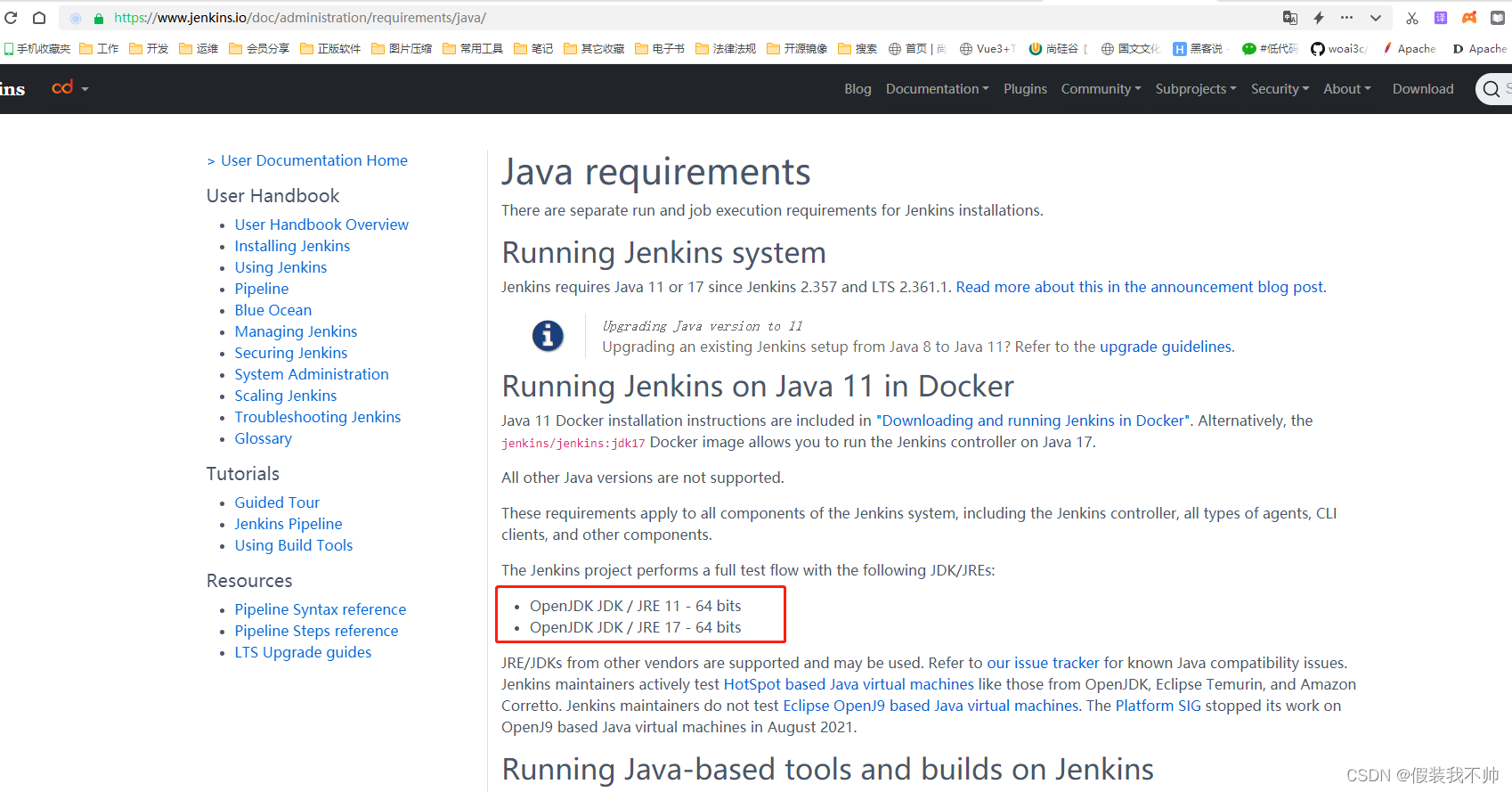This screenshot has height=792, width=1512.
Task: Open Blue Ocean sidebar link
Action: point(273,310)
